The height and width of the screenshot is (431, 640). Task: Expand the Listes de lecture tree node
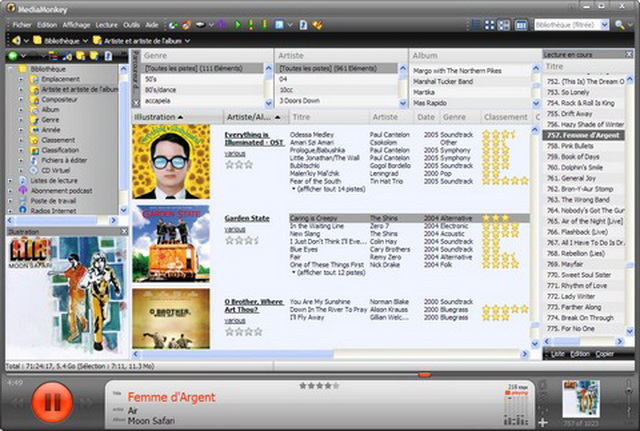[x=11, y=180]
